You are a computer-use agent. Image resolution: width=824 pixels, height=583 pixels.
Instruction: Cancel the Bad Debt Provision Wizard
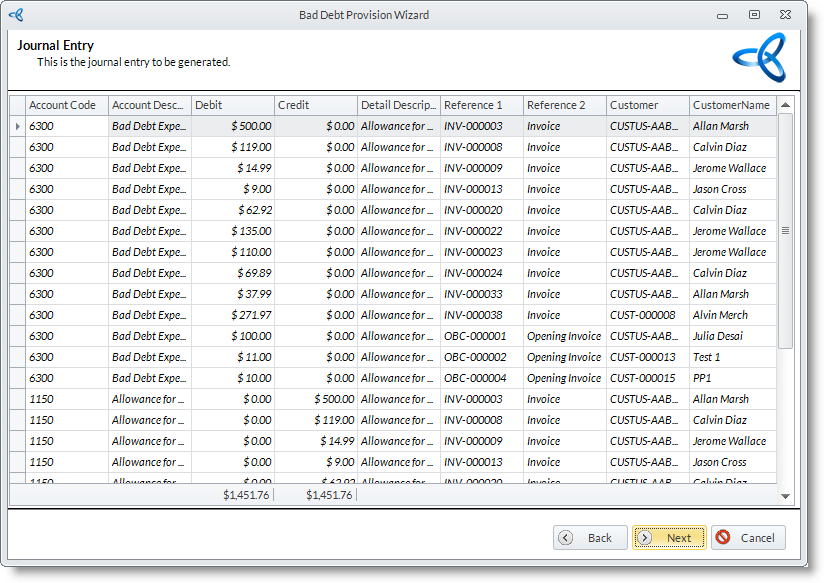748,537
